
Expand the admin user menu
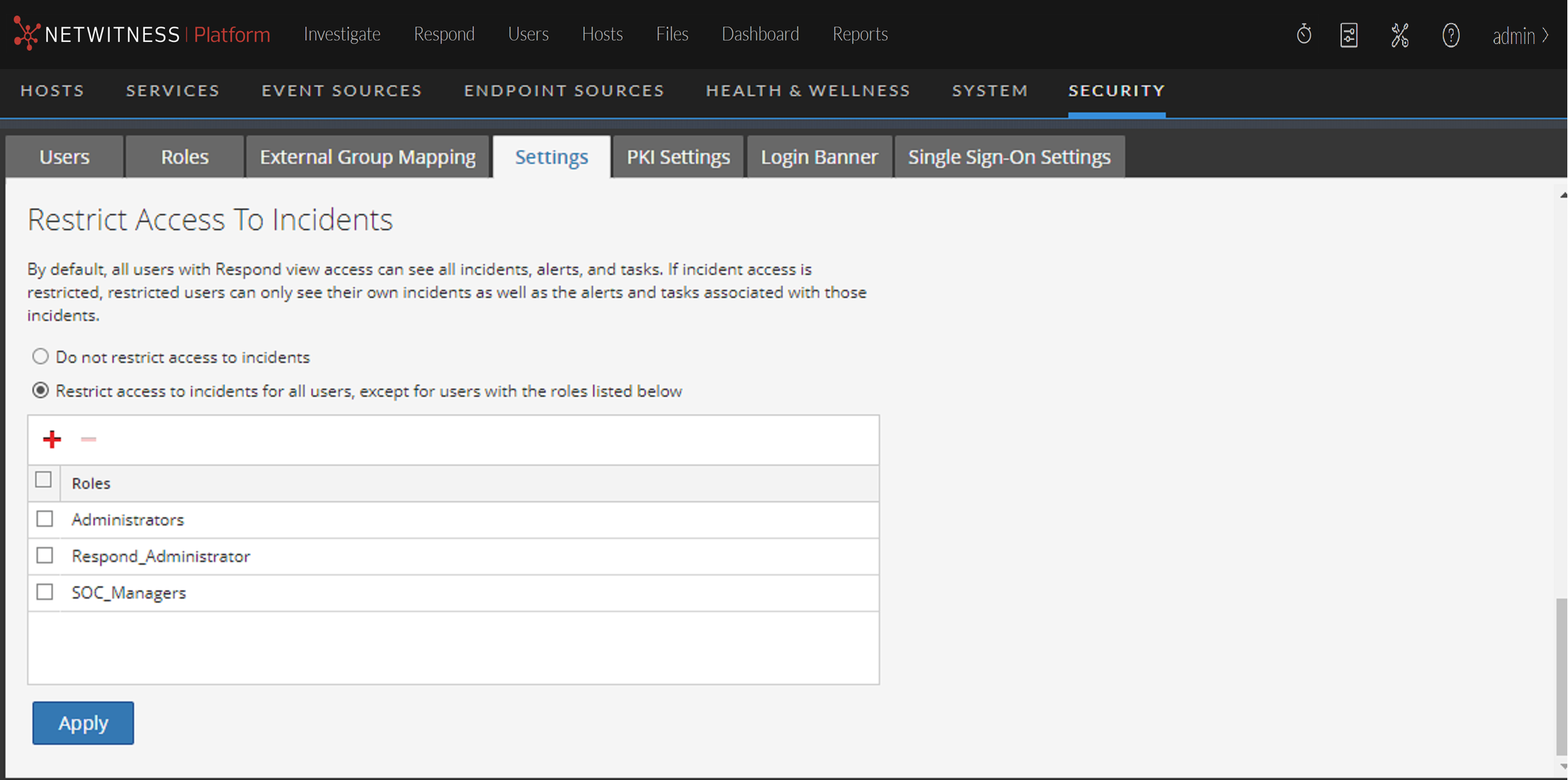click(x=1520, y=35)
